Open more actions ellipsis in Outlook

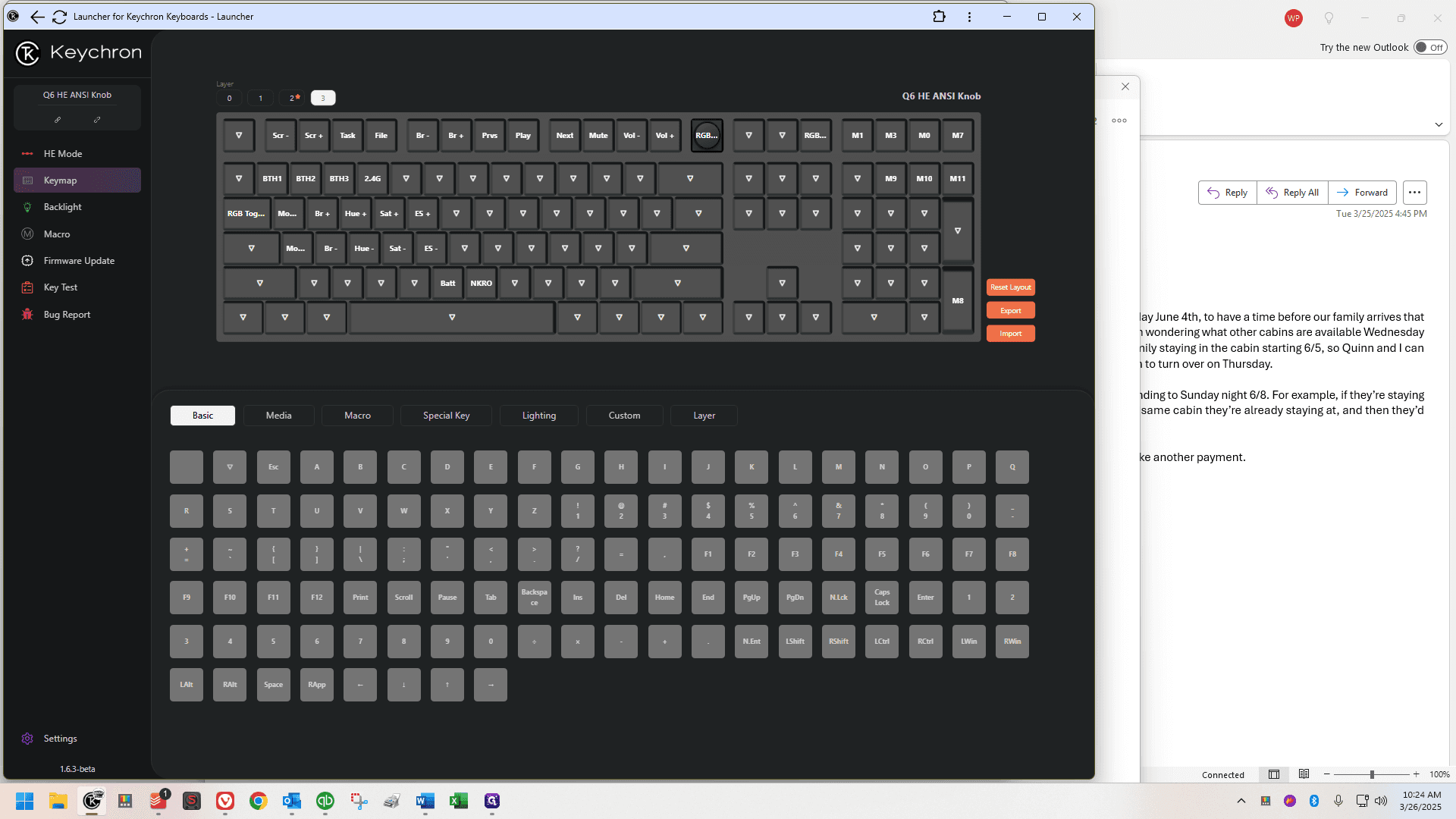1414,193
